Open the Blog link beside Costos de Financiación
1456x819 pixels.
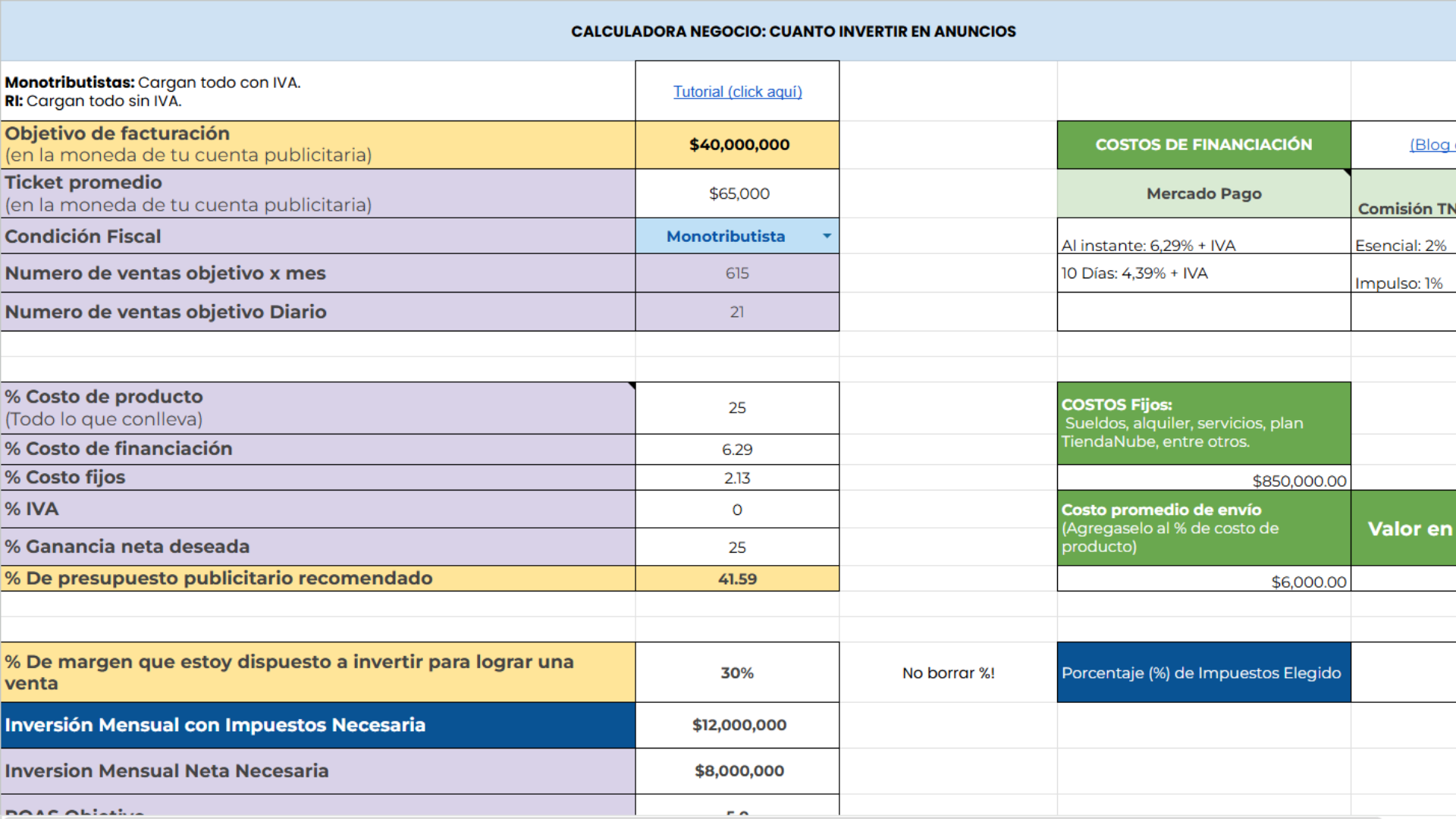(x=1430, y=145)
